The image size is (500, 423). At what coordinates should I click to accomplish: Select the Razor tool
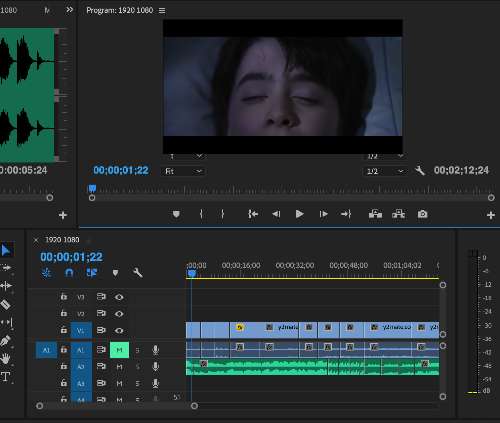(x=6, y=304)
